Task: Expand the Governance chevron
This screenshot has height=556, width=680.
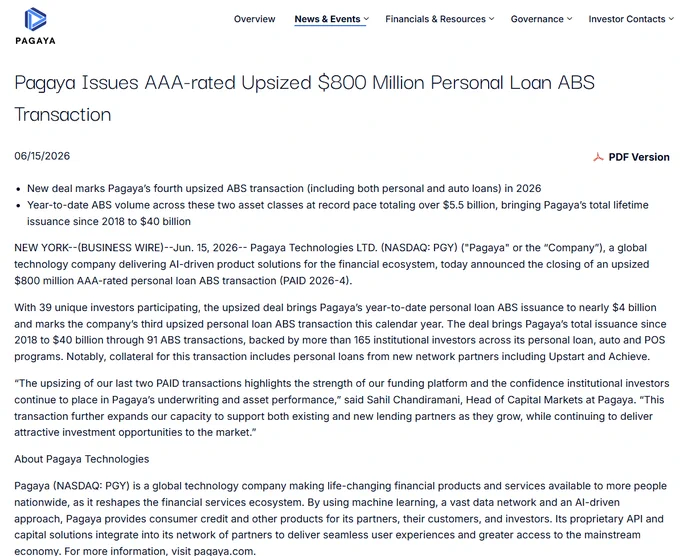Action: pyautogui.click(x=569, y=19)
